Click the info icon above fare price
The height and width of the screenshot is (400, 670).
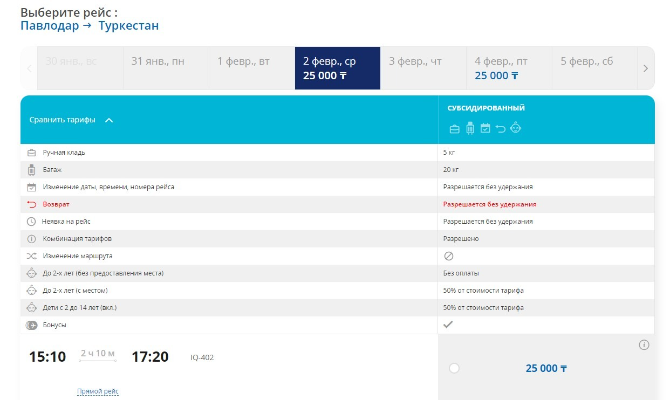(644, 345)
